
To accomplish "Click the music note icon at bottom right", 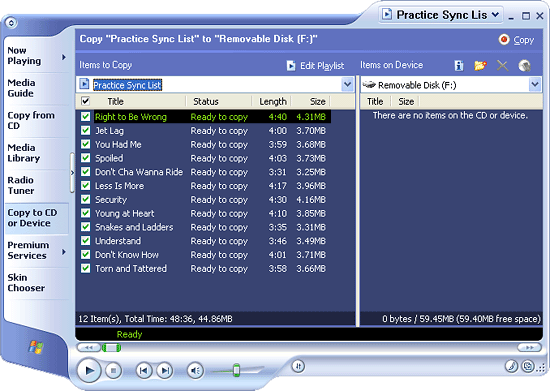I will point(511,366).
